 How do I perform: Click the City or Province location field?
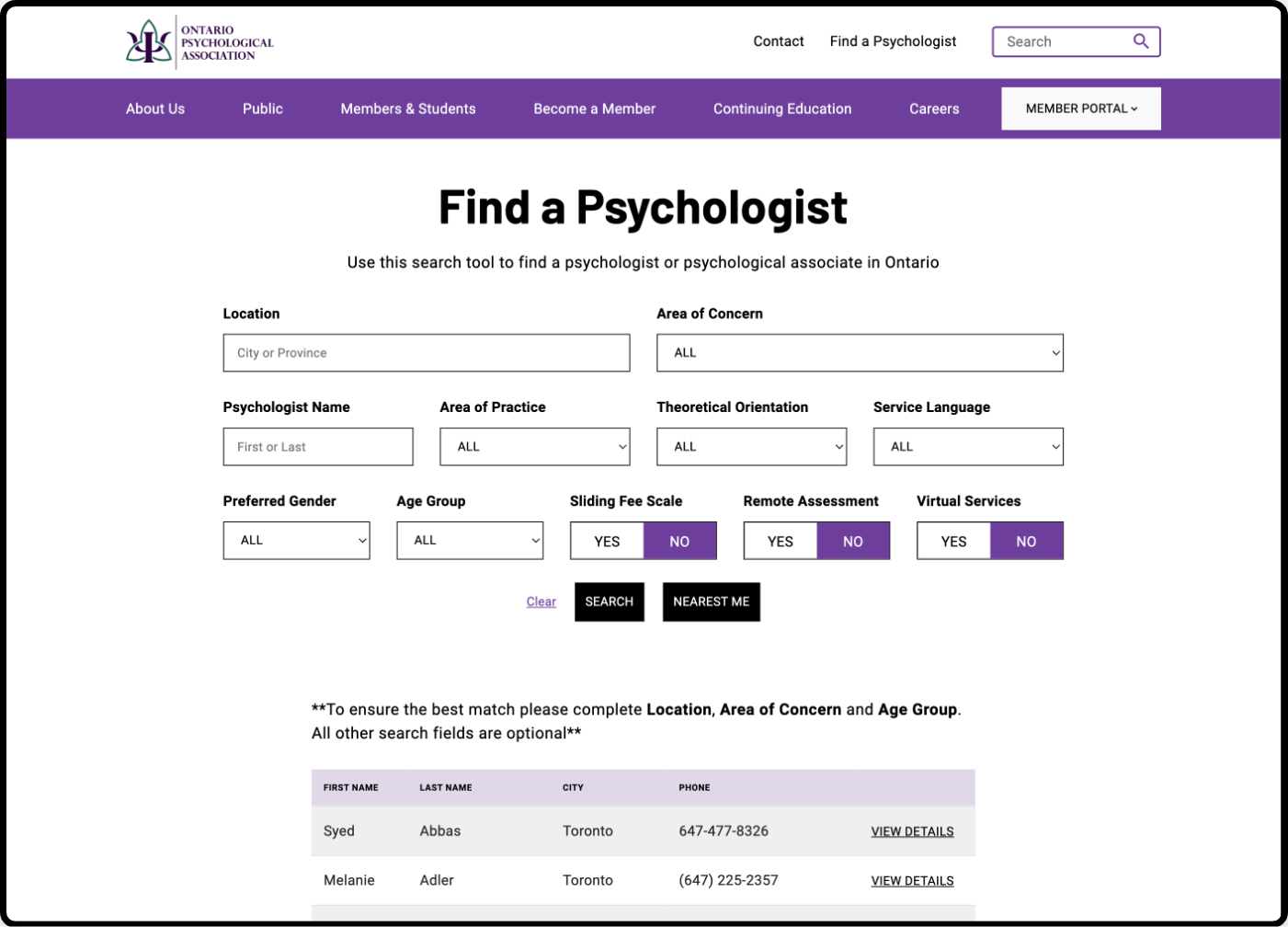(x=426, y=352)
